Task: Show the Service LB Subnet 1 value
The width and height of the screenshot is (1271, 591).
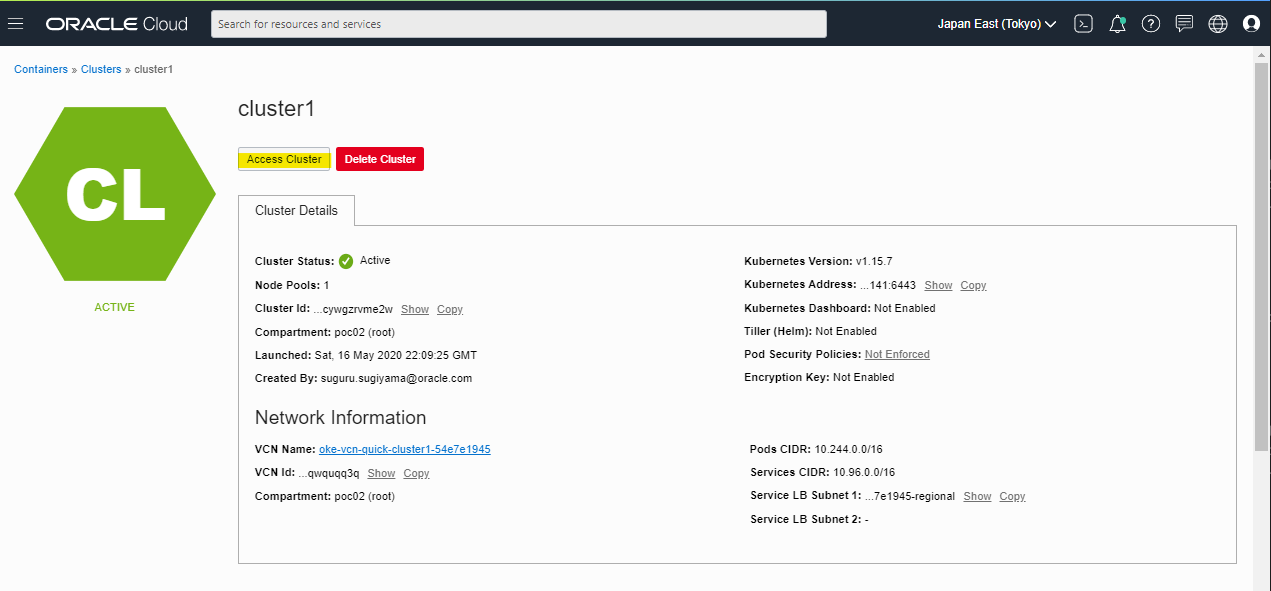Action: pos(977,496)
